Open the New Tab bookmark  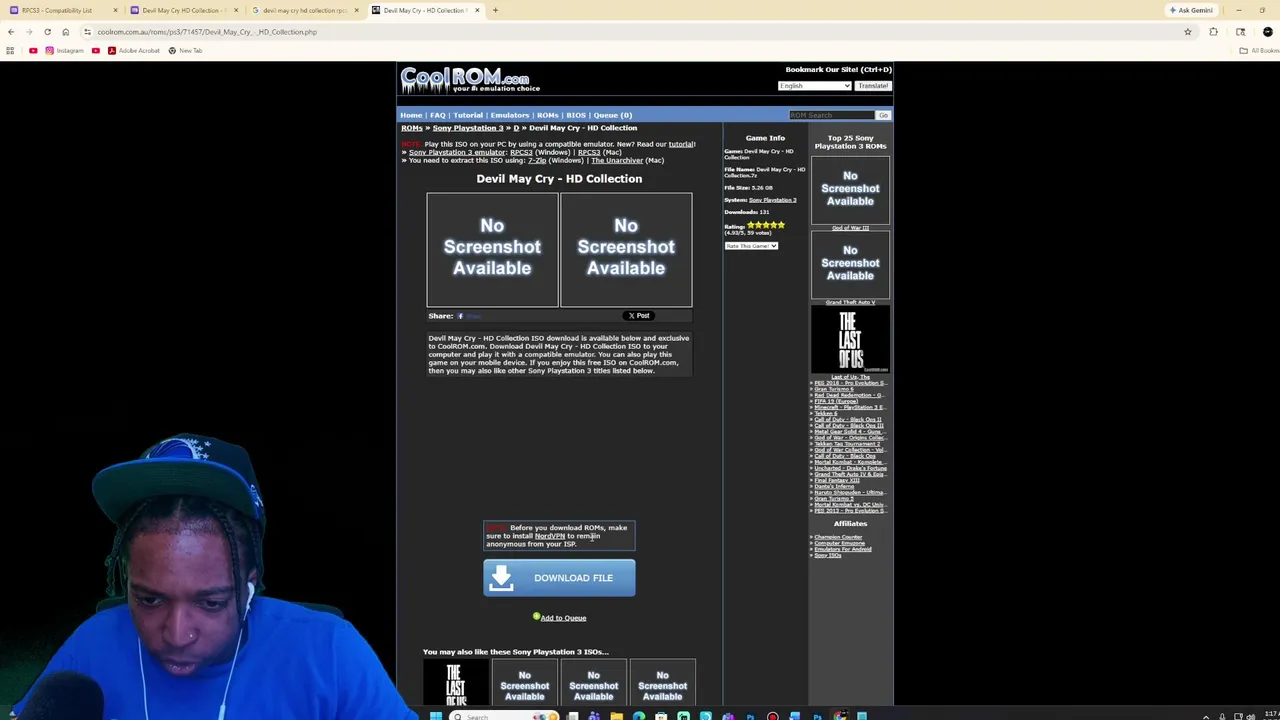coord(185,50)
